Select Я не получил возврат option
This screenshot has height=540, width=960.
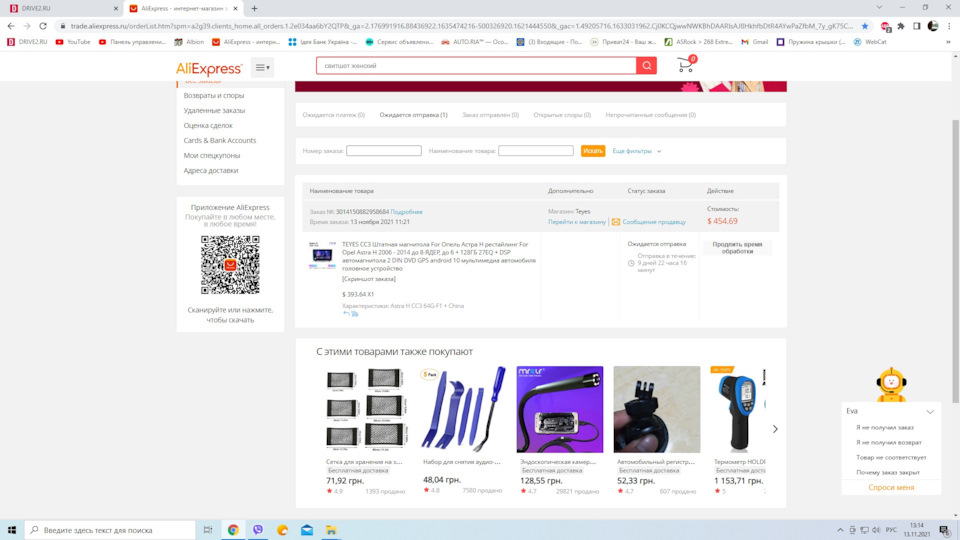point(888,442)
